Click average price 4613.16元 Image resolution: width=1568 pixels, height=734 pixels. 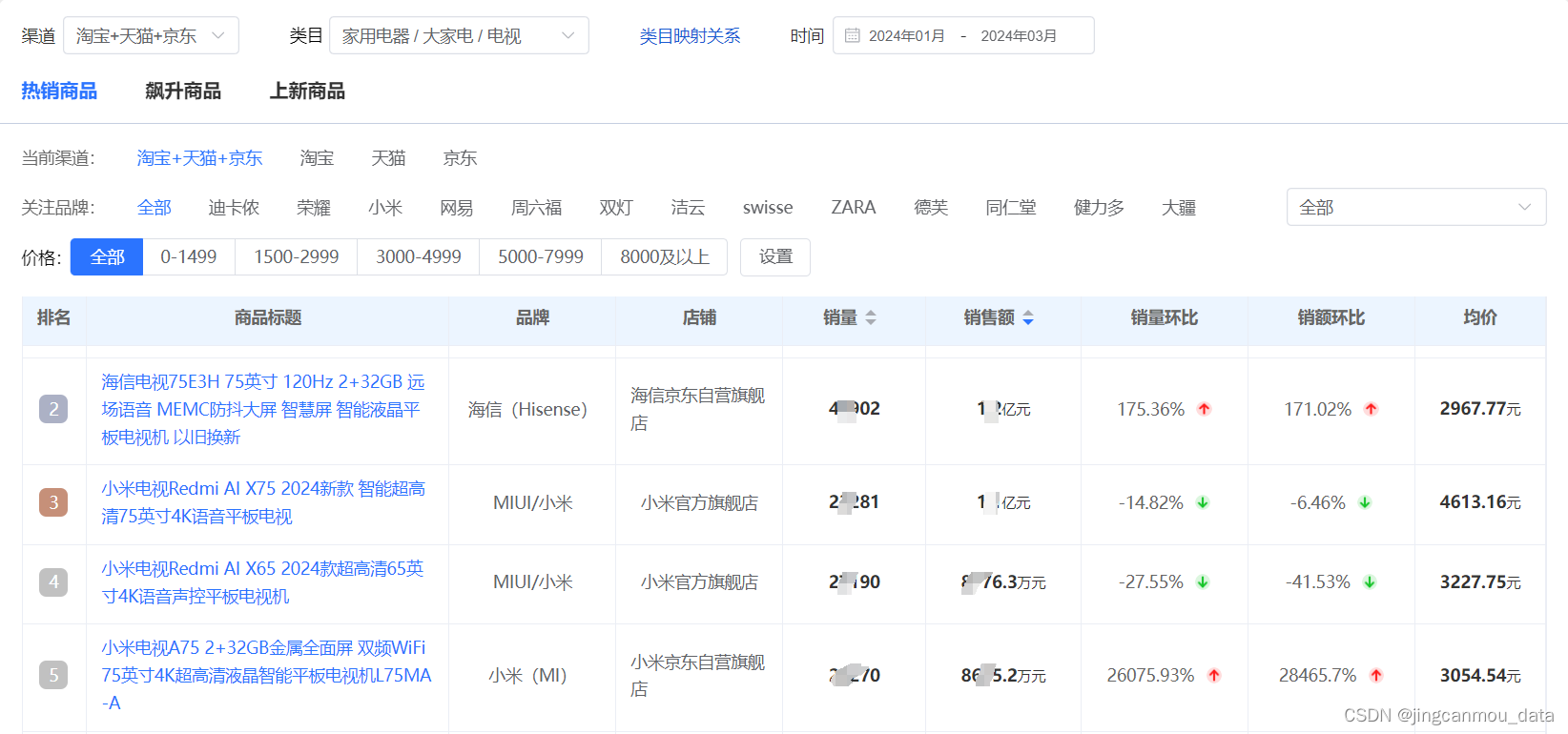click(x=1480, y=502)
